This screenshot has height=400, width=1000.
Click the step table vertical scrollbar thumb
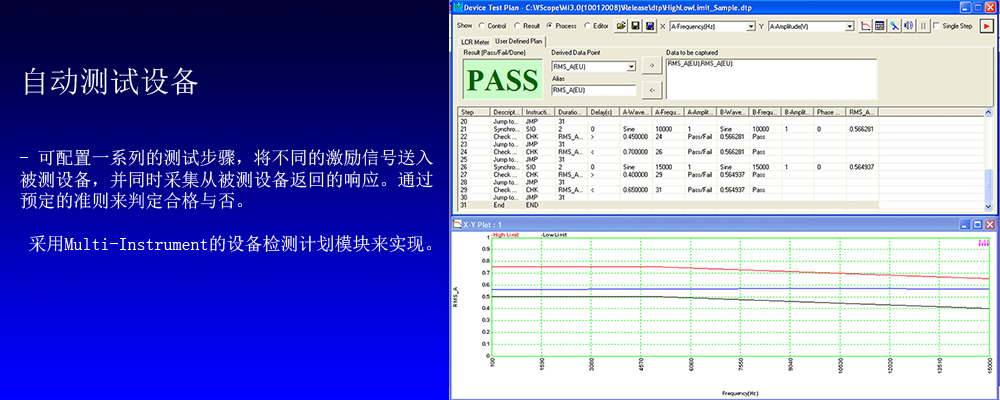click(989, 184)
